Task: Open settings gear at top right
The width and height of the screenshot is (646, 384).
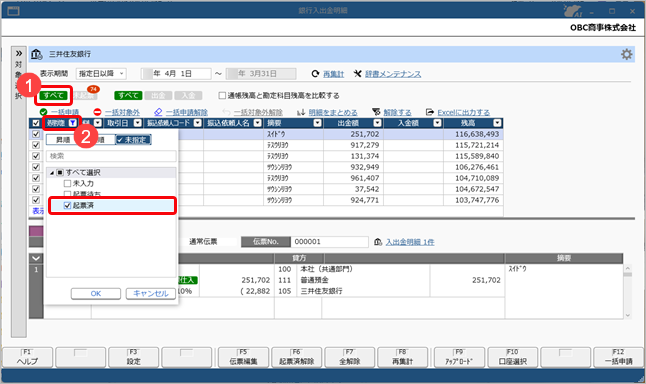Action: coord(626,54)
